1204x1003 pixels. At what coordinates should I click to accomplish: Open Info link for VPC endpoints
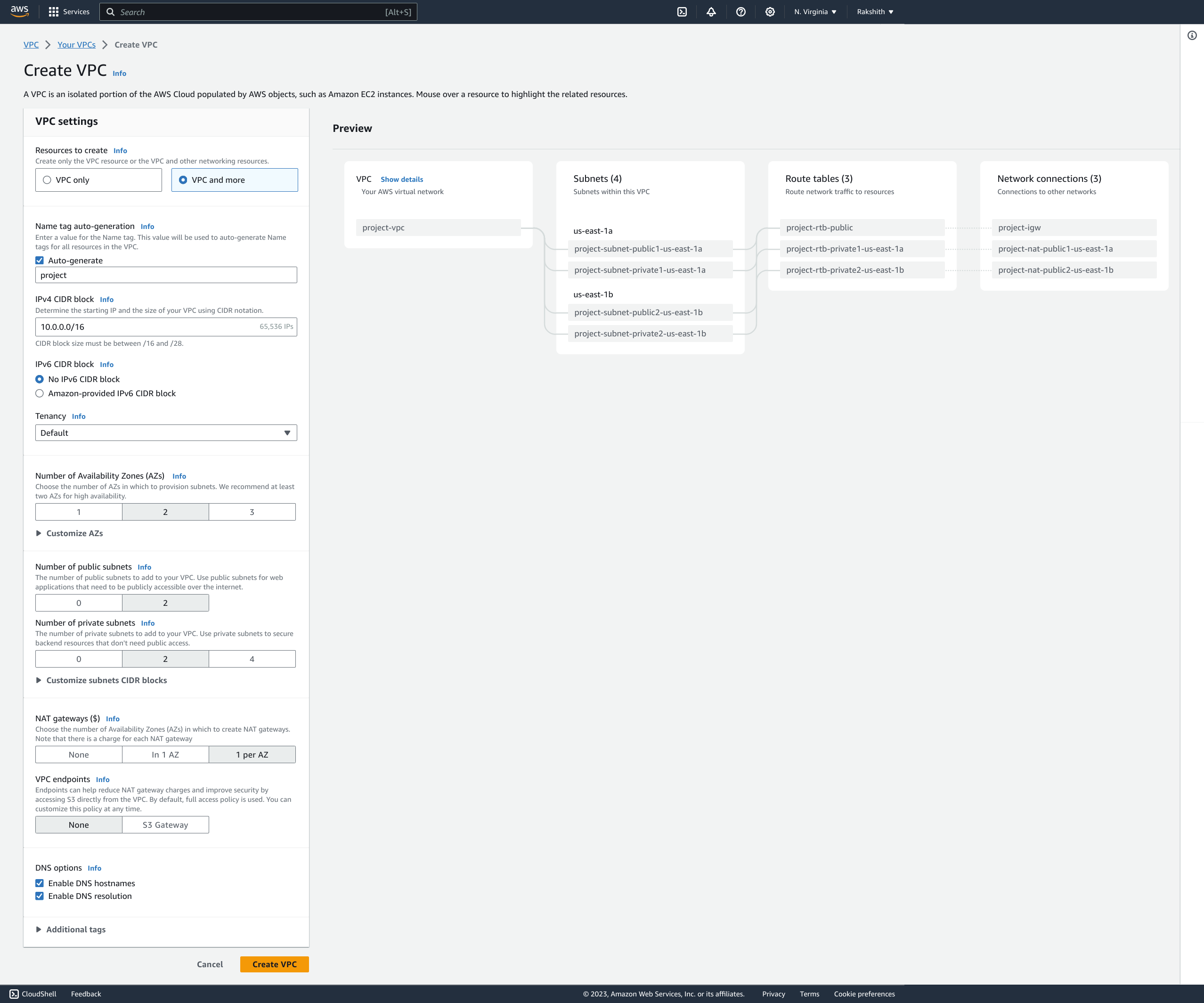[x=103, y=779]
